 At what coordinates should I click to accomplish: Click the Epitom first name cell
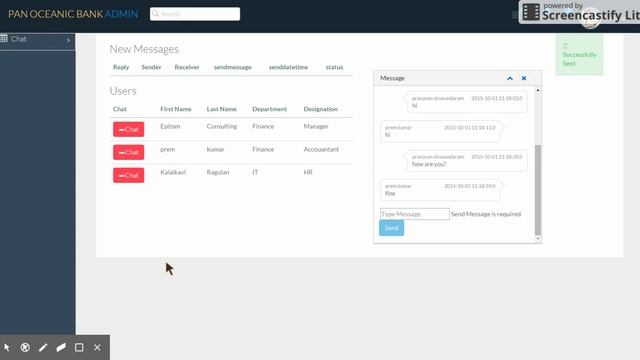170,127
